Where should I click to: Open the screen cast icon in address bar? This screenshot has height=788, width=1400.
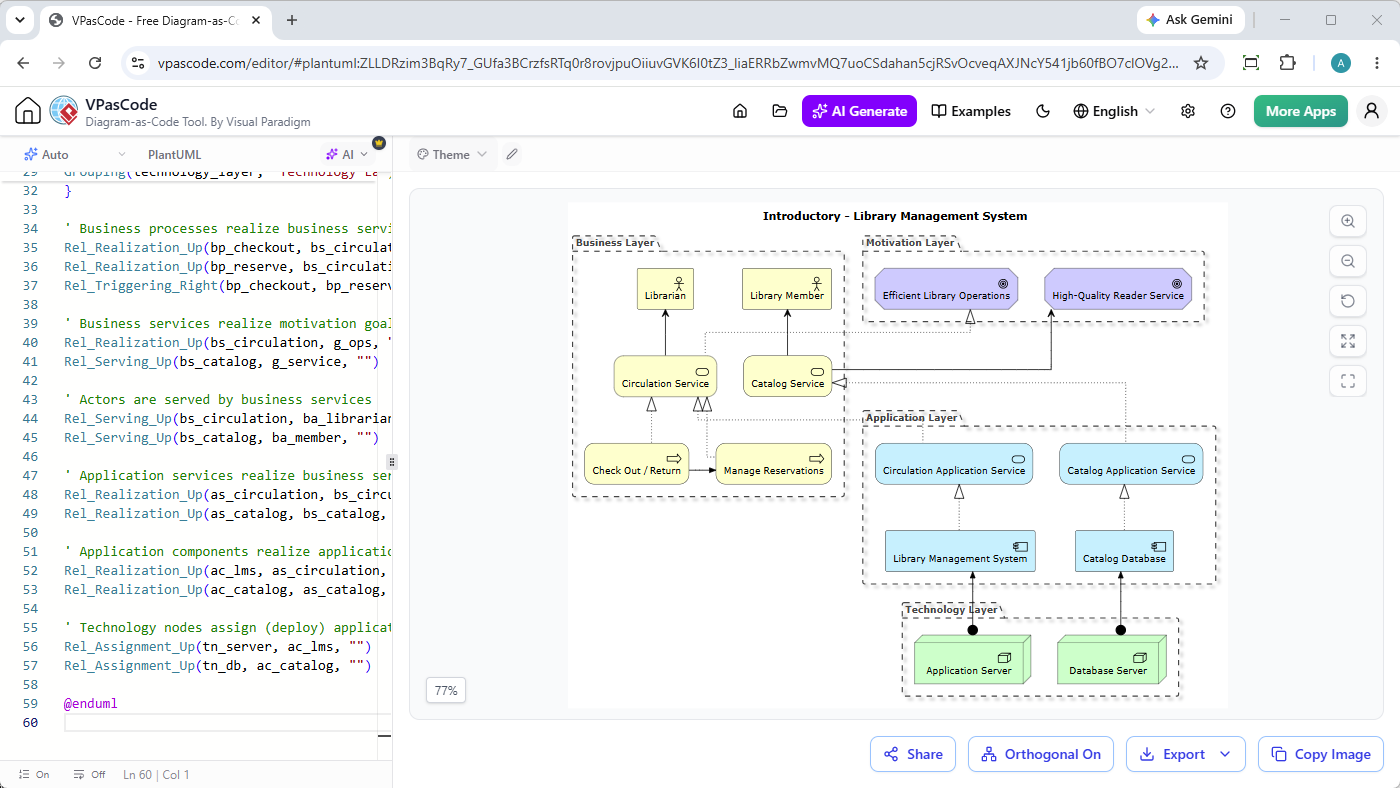pyautogui.click(x=1250, y=63)
